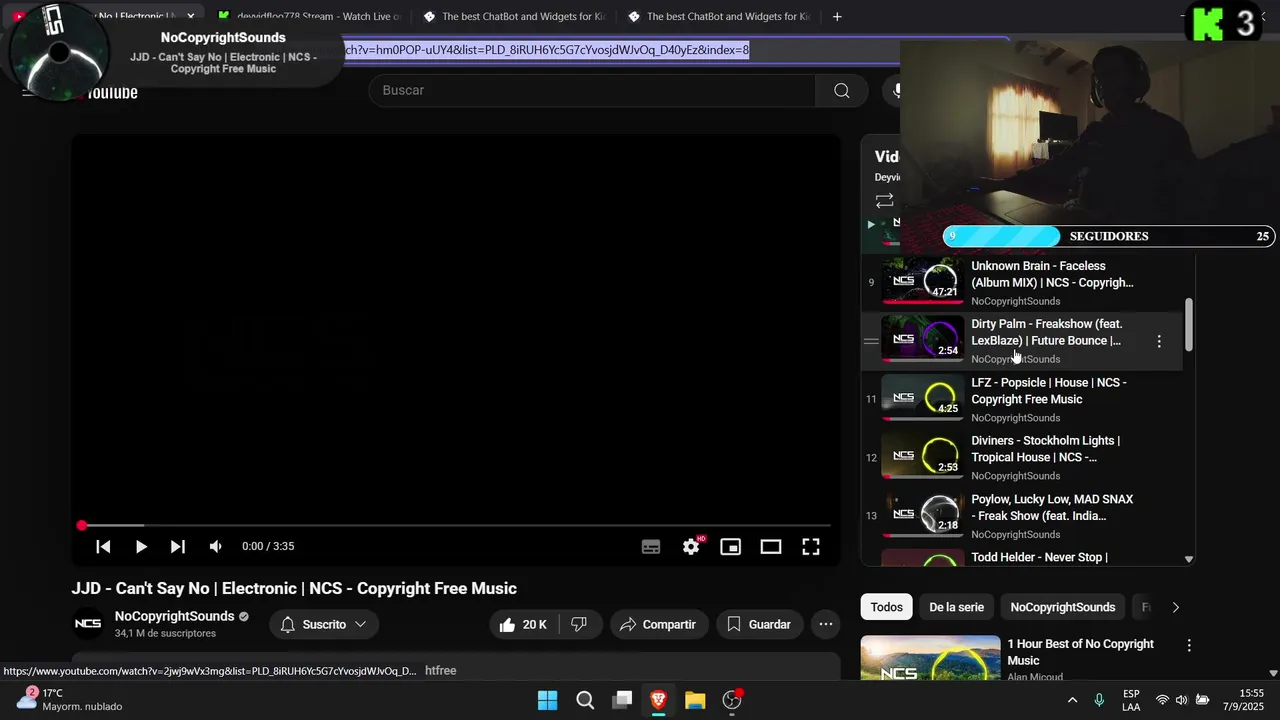The width and height of the screenshot is (1280, 720).
Task: Open the weather widget showing 17°C
Action: [x=70, y=700]
